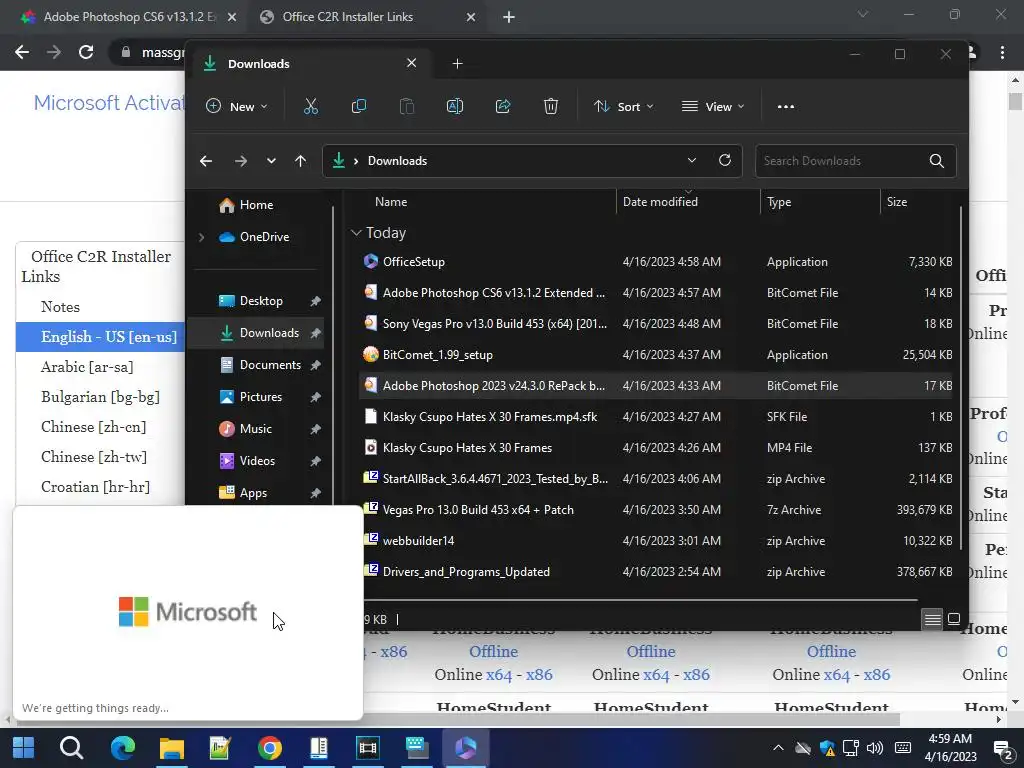
Task: Refresh the Downloads folder view
Action: pos(725,161)
